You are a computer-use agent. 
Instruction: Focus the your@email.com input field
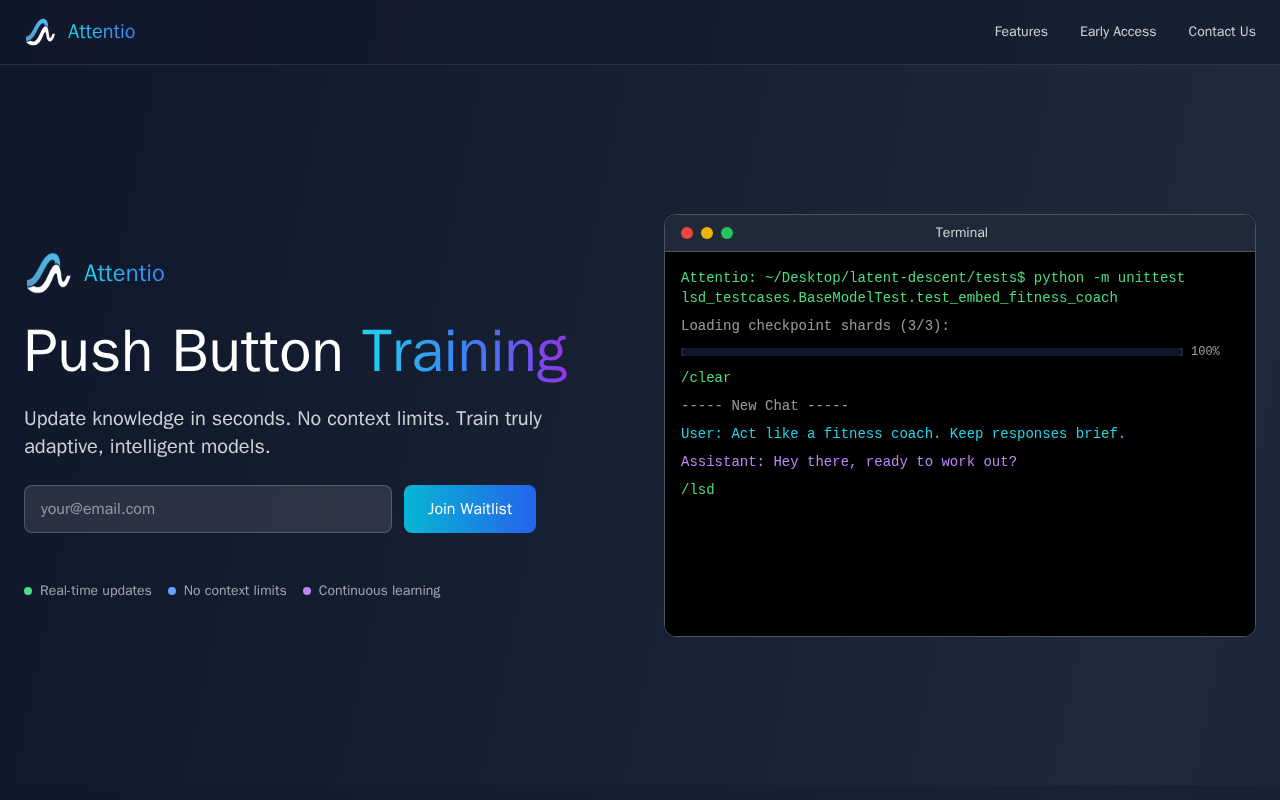208,509
